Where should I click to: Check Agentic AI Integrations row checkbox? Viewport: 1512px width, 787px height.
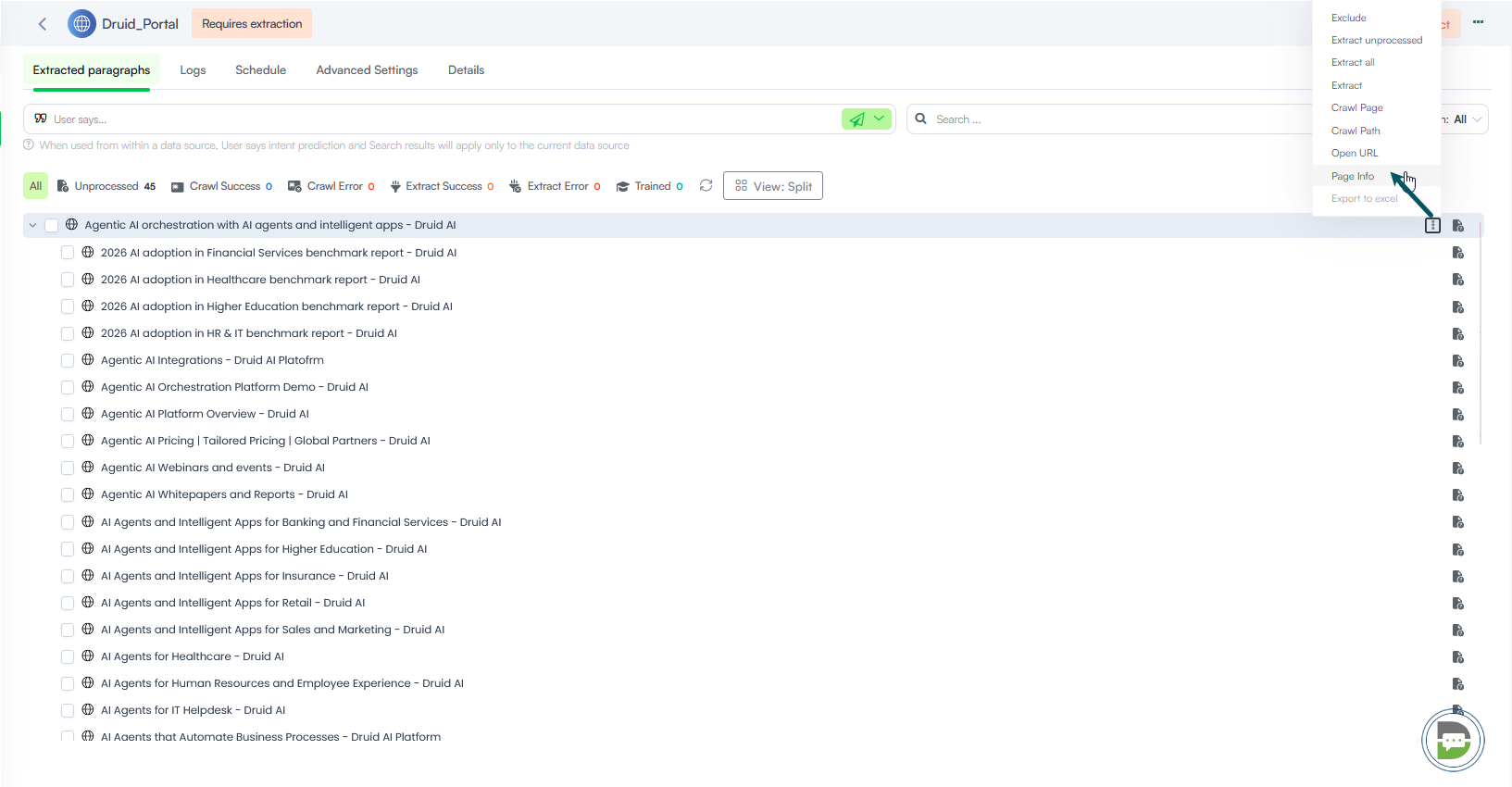[x=68, y=360]
